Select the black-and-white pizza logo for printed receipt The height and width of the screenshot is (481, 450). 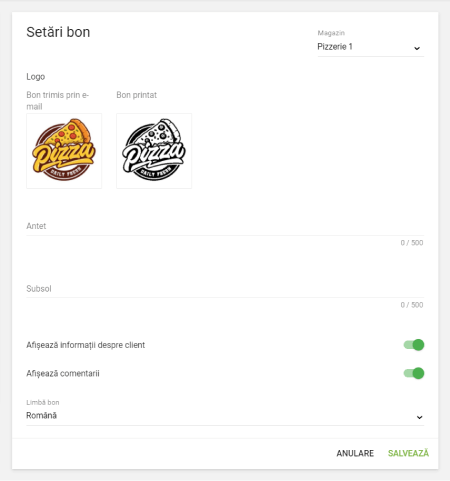click(x=154, y=151)
